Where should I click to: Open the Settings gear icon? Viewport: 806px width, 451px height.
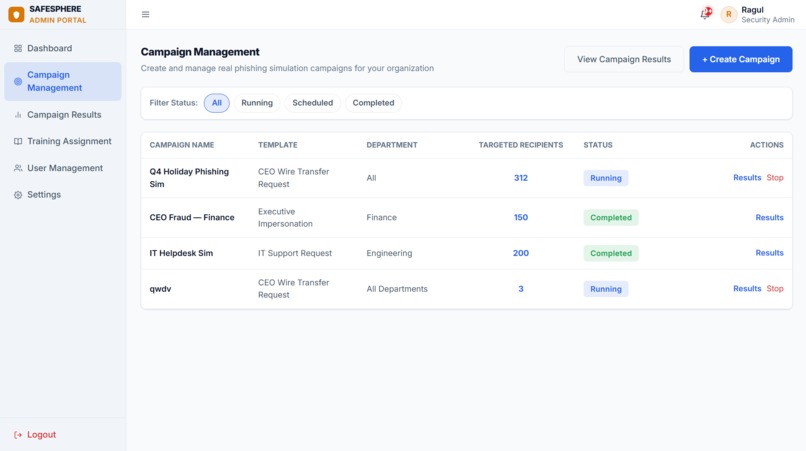click(x=18, y=195)
